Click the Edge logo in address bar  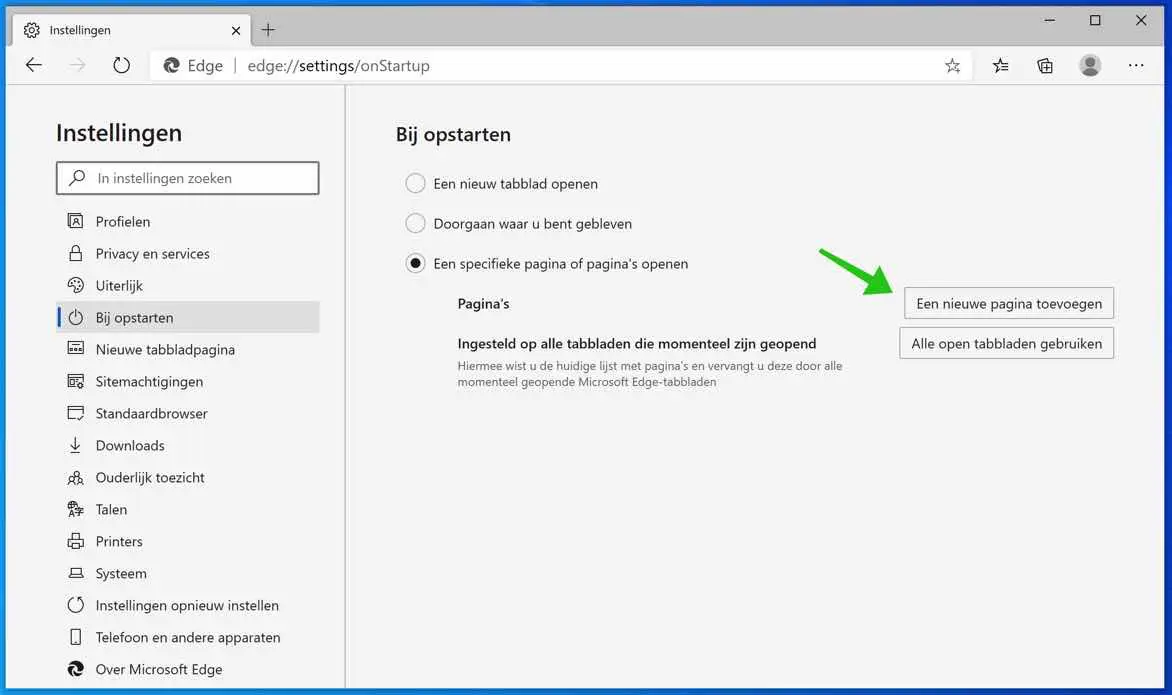tap(171, 66)
